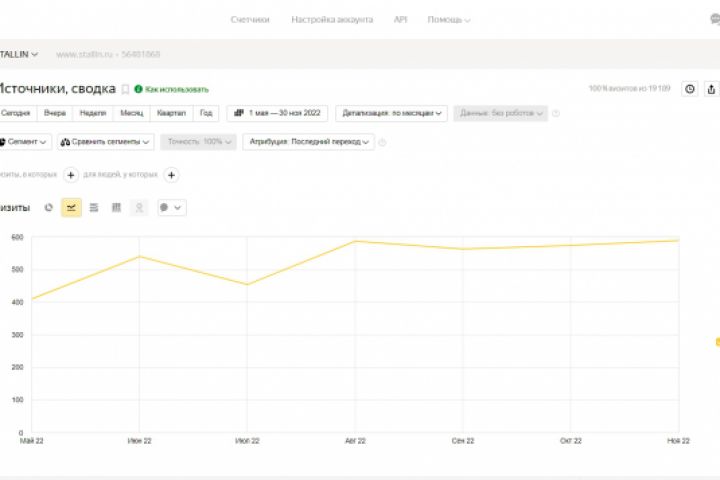Screen dimensions: 720x480
Task: Select the line chart view icon
Action: tap(71, 208)
